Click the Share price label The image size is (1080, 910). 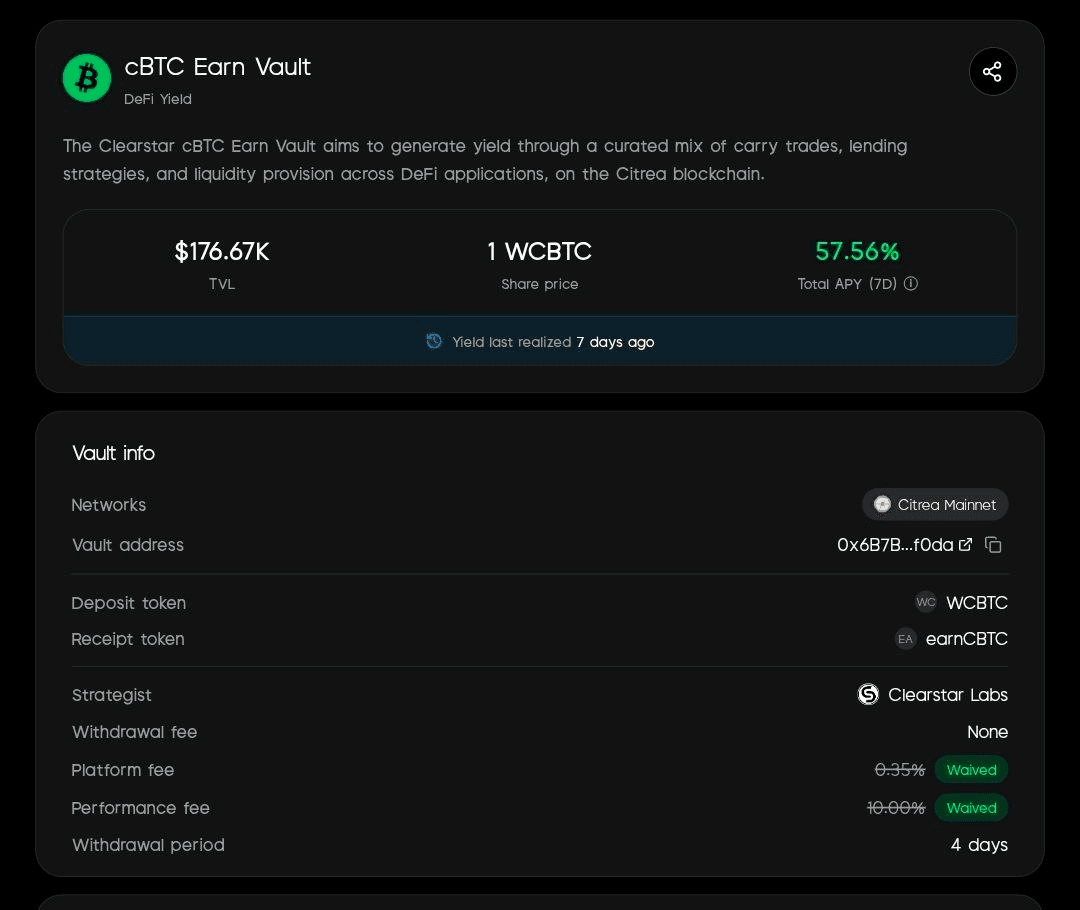tap(539, 284)
